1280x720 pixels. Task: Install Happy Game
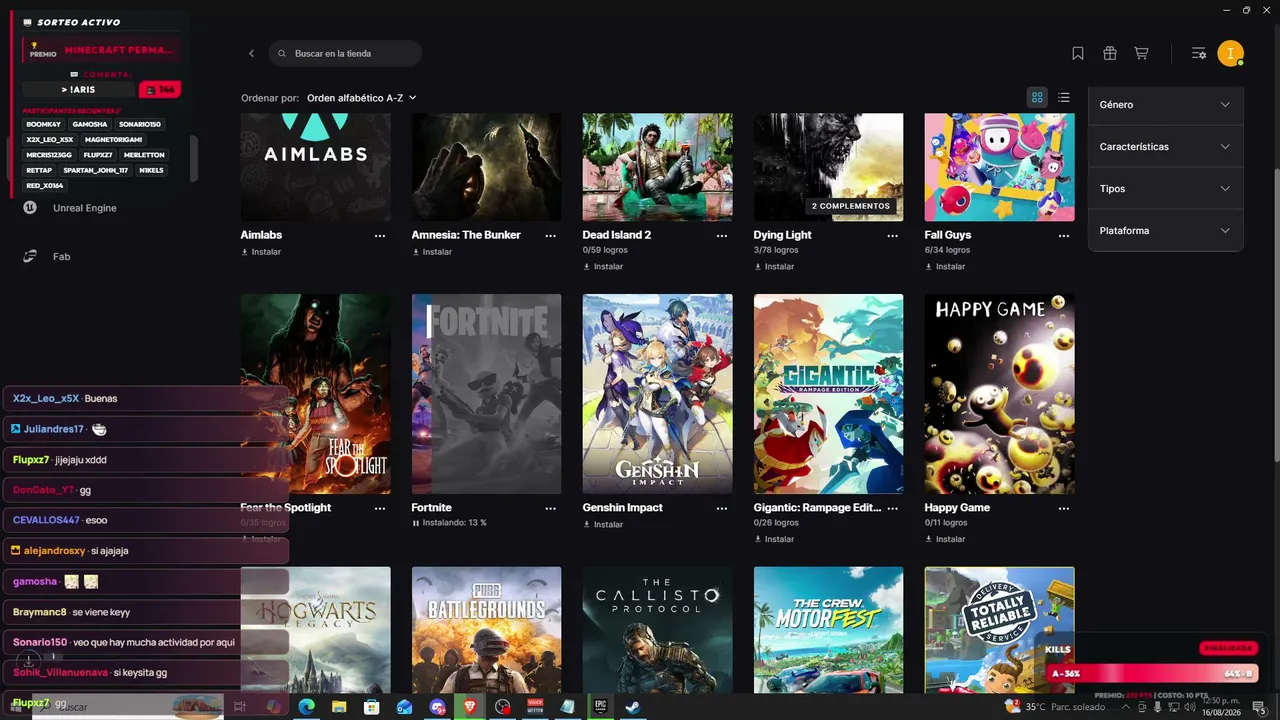point(945,539)
